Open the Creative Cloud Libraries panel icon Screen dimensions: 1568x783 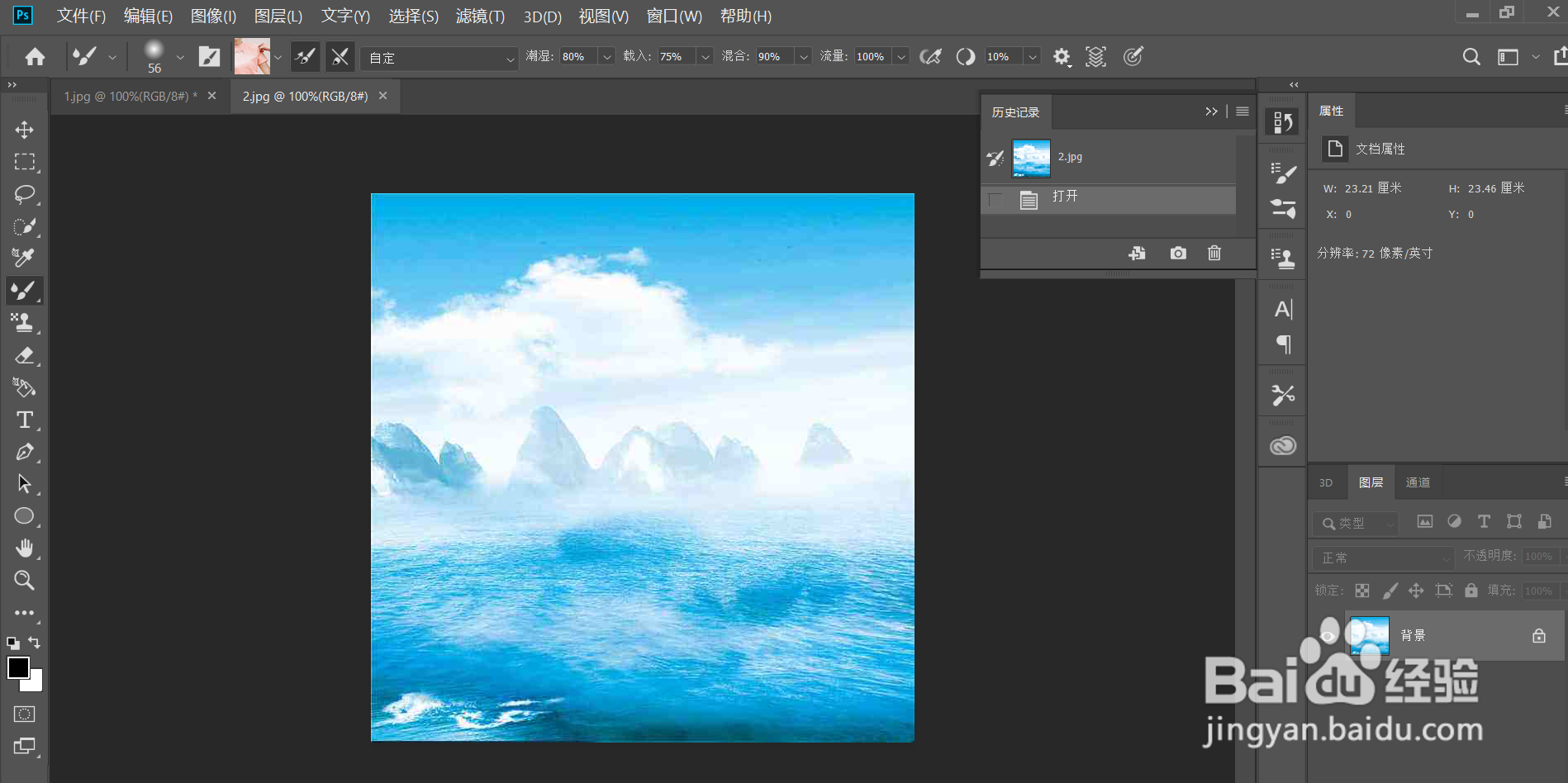1283,446
